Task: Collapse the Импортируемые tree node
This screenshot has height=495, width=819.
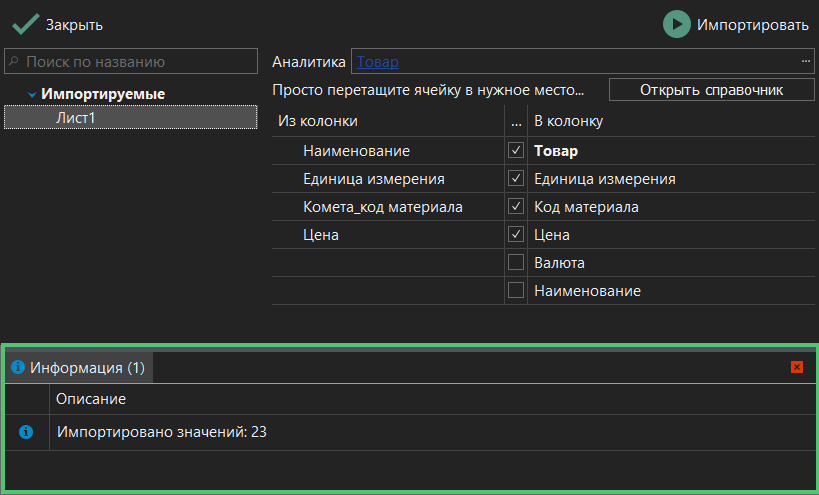Action: click(32, 95)
